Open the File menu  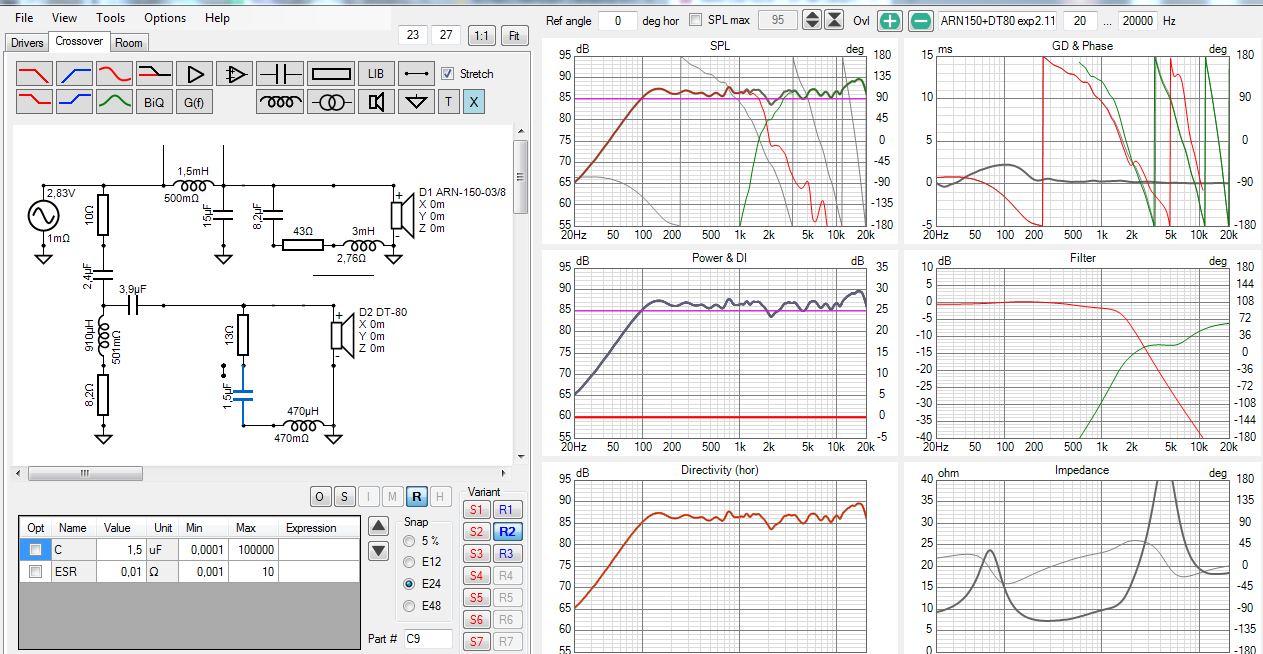tap(24, 18)
